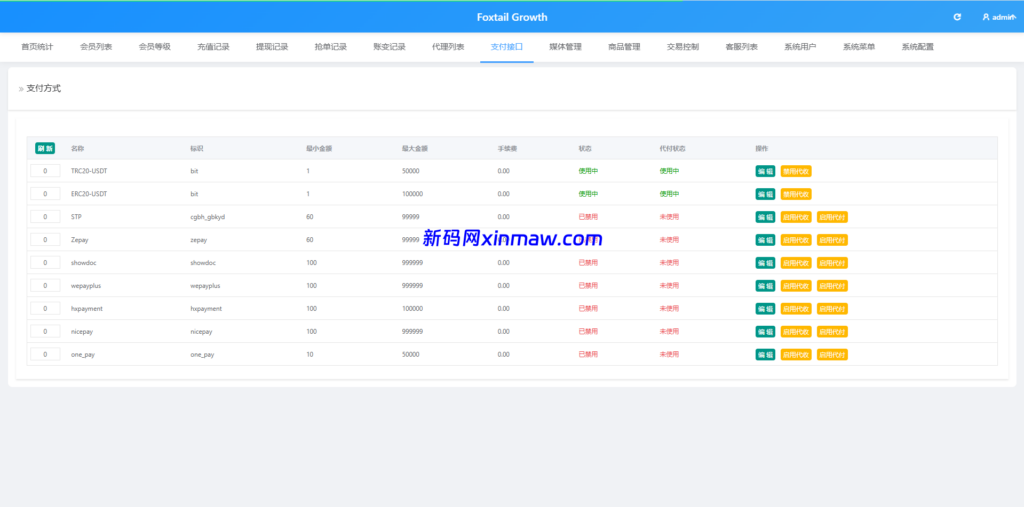Click the 编辑 button in STP row
The image size is (1024, 507).
pyautogui.click(x=765, y=217)
